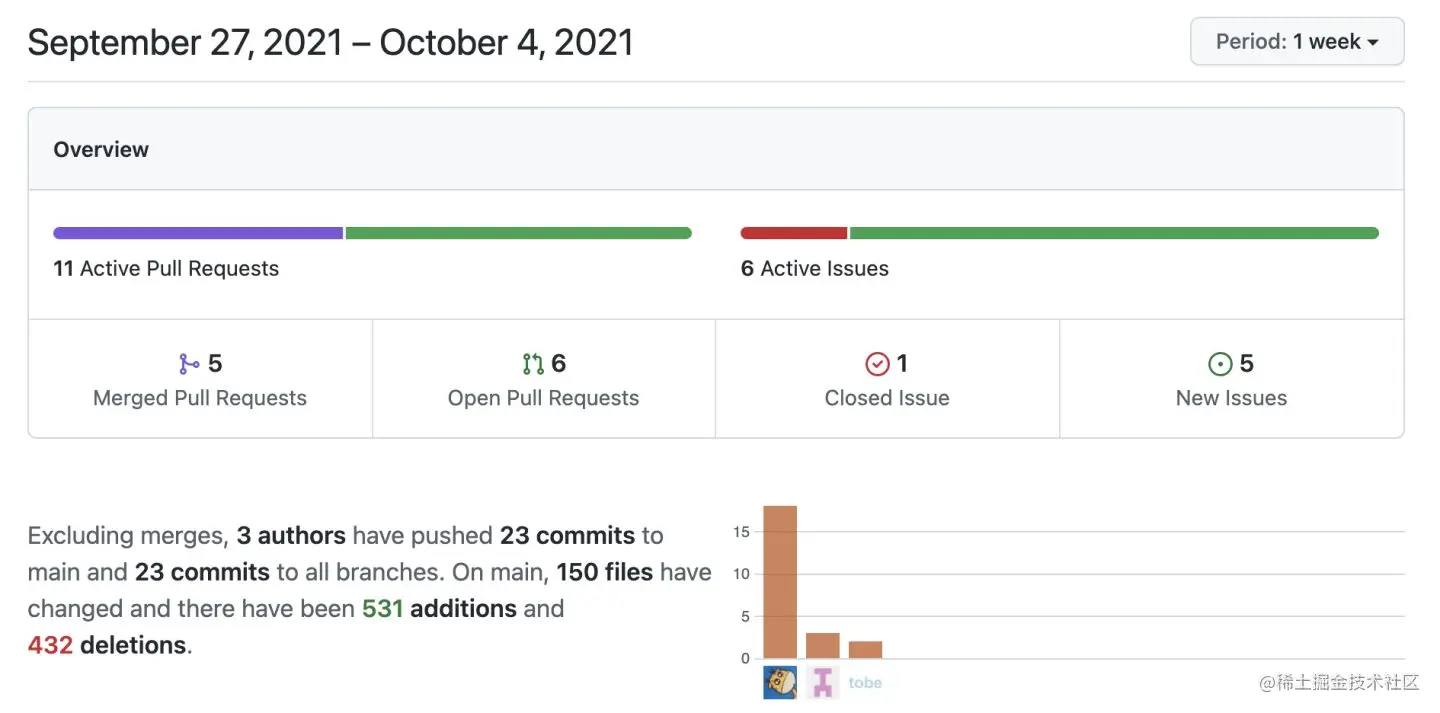Screen dimensions: 1440x713
Task: View the New Issues list
Action: click(1231, 398)
